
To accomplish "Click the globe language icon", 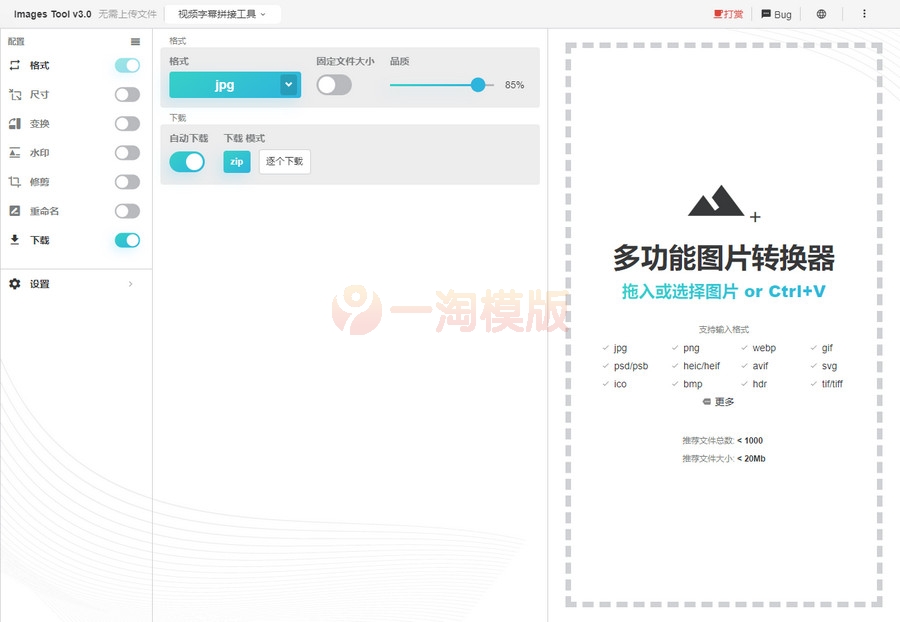I will pyautogui.click(x=821, y=14).
